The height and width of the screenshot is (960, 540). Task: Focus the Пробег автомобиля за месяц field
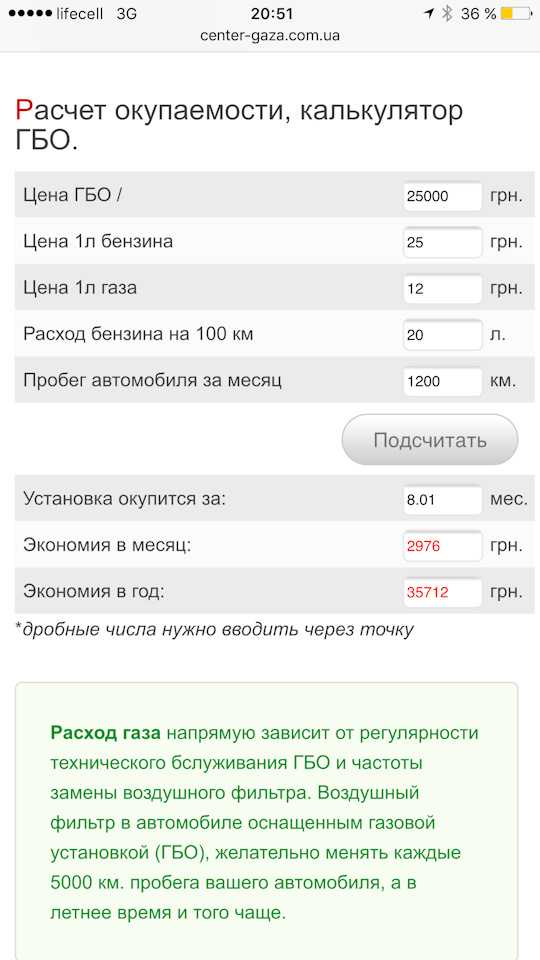pos(443,381)
